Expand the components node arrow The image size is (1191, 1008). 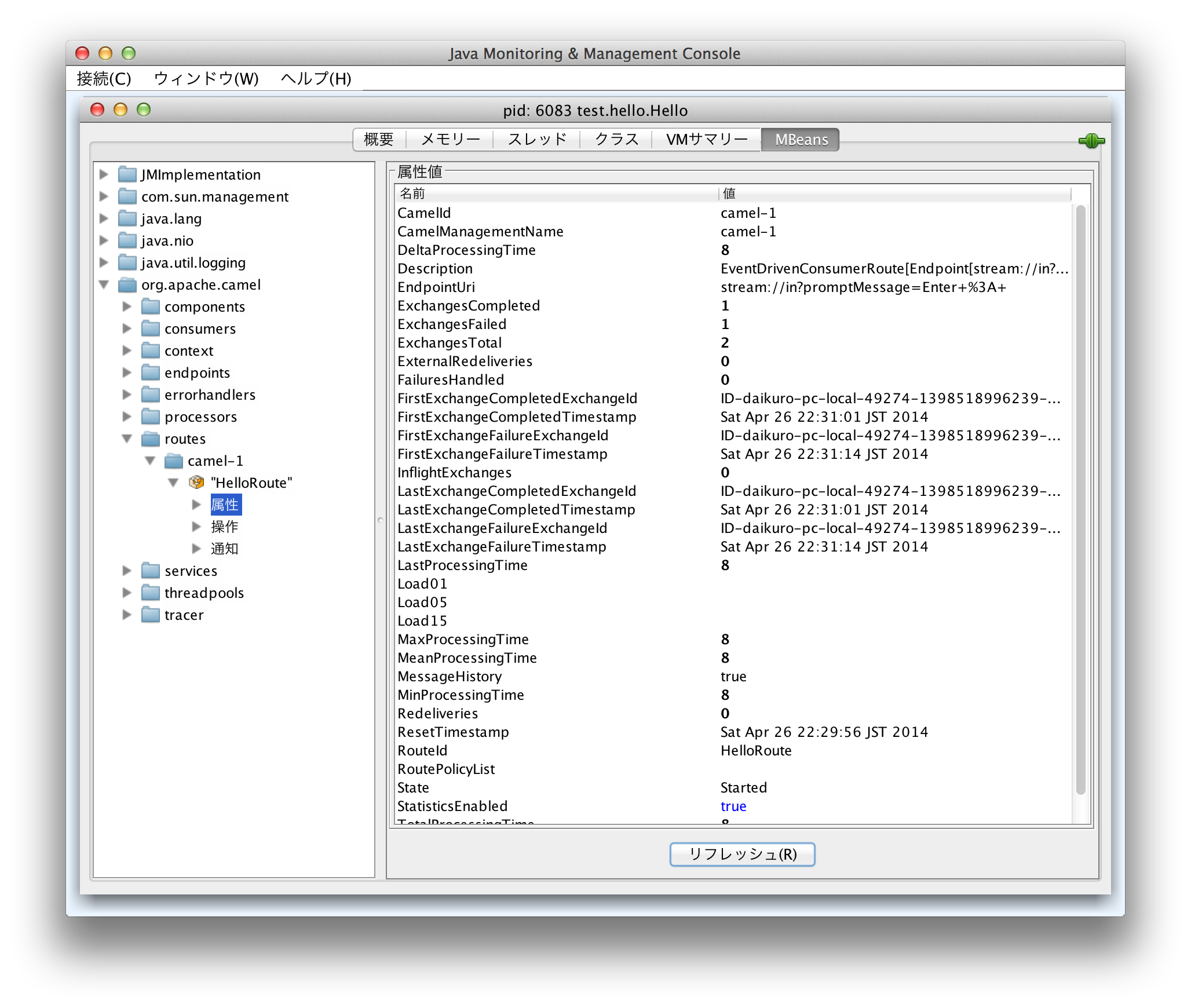[127, 306]
